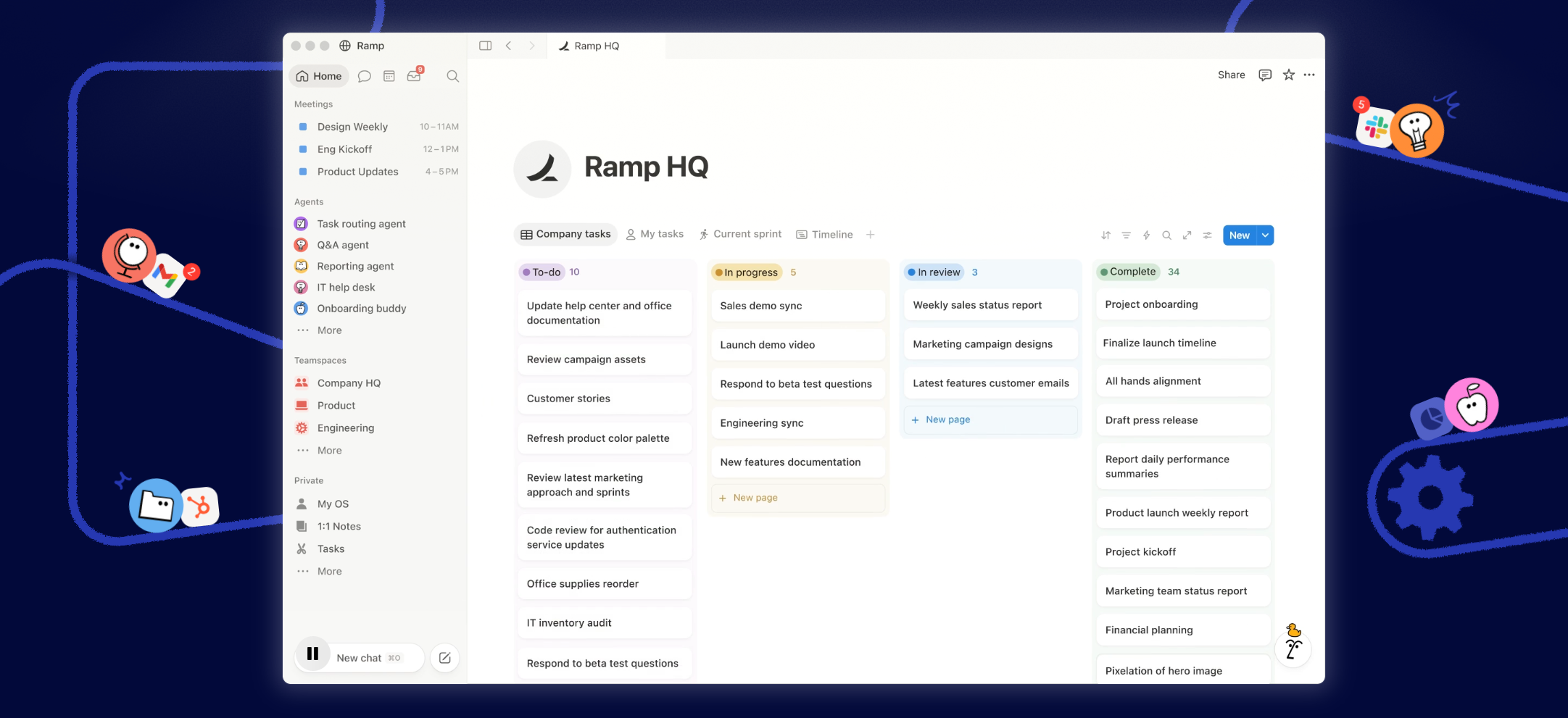This screenshot has height=718, width=1568.
Task: Open the calendar icon in sidebar header
Action: tap(389, 76)
